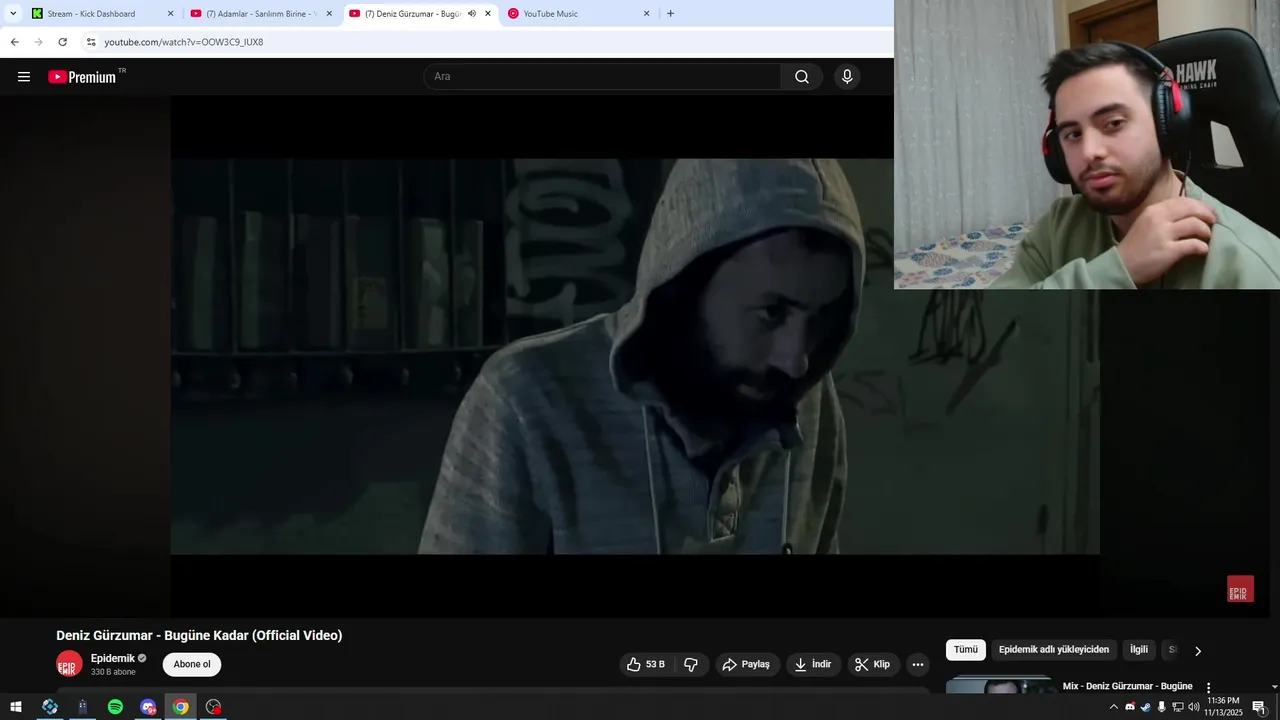Open OBS Studio from the taskbar
This screenshot has height=720, width=1280.
[x=213, y=707]
